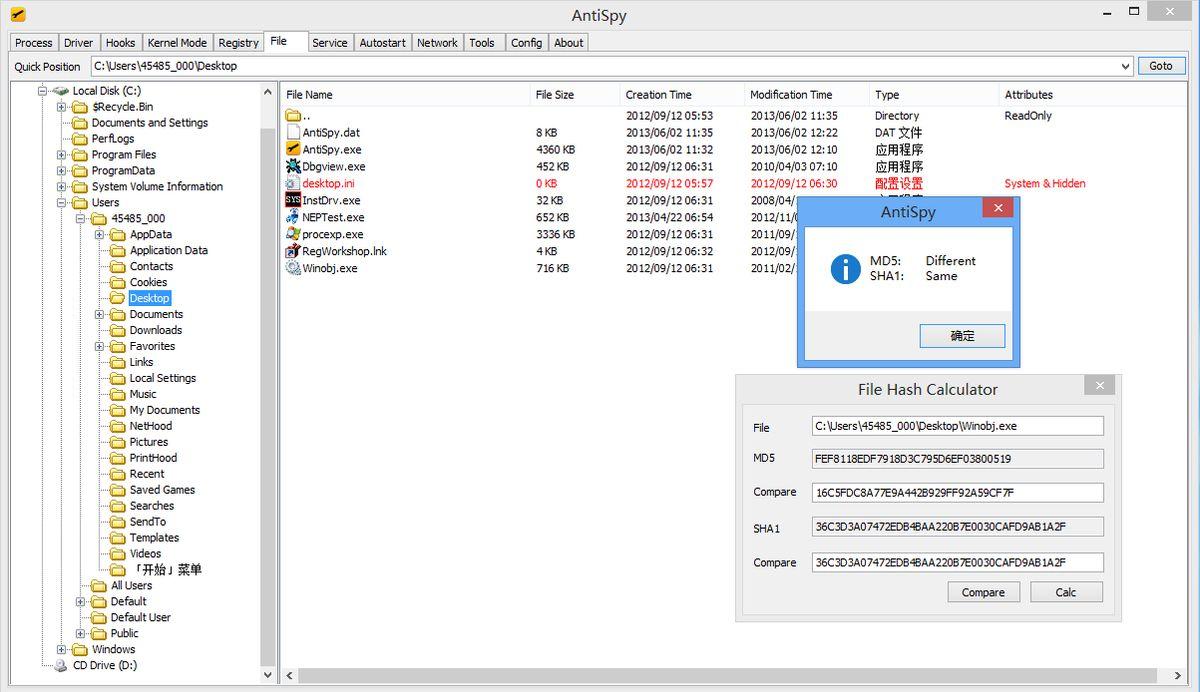Click the folder icon beside Videos
The width and height of the screenshot is (1200, 692).
pos(118,554)
